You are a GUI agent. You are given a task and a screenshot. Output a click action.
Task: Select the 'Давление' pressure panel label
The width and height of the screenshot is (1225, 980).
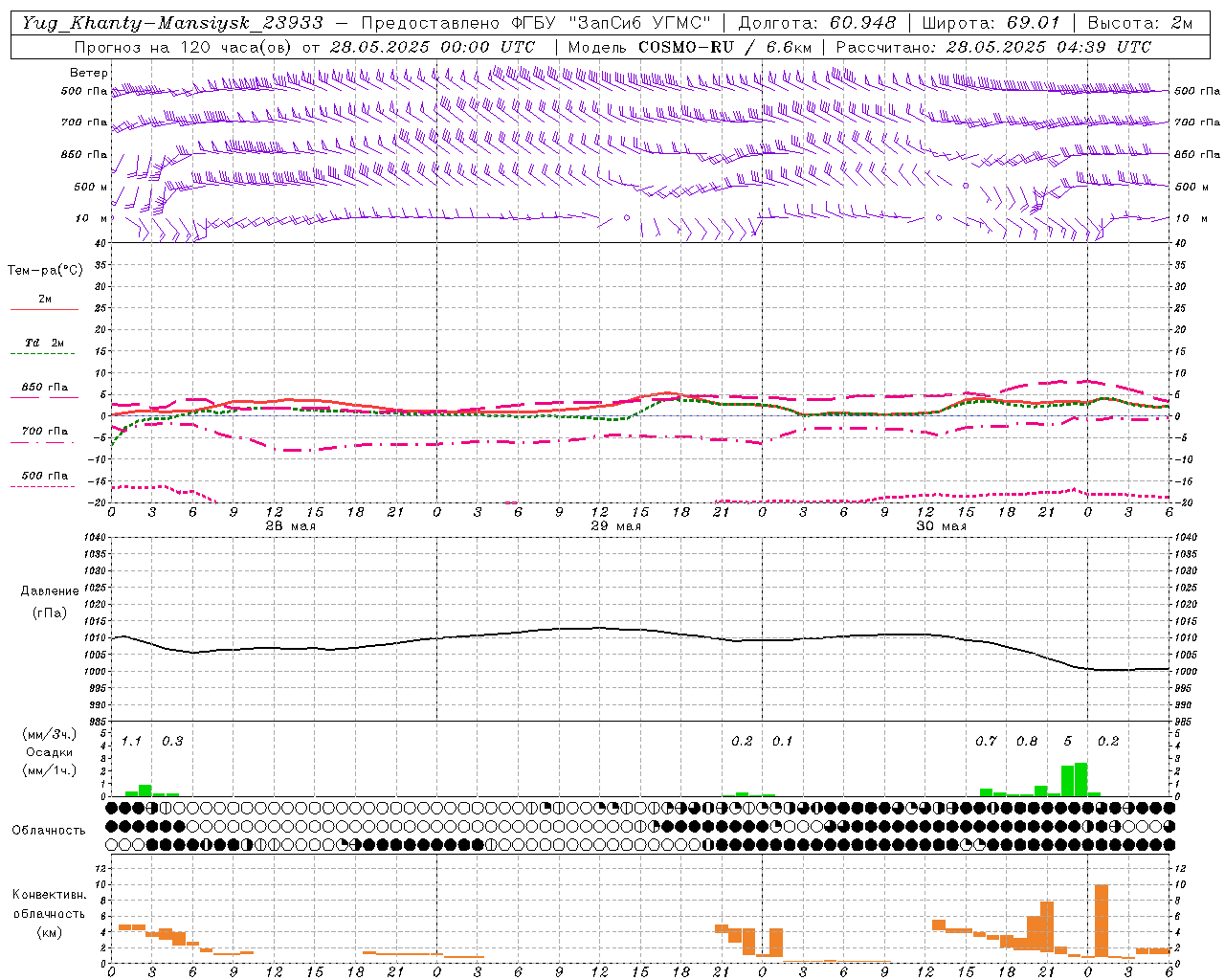(49, 591)
